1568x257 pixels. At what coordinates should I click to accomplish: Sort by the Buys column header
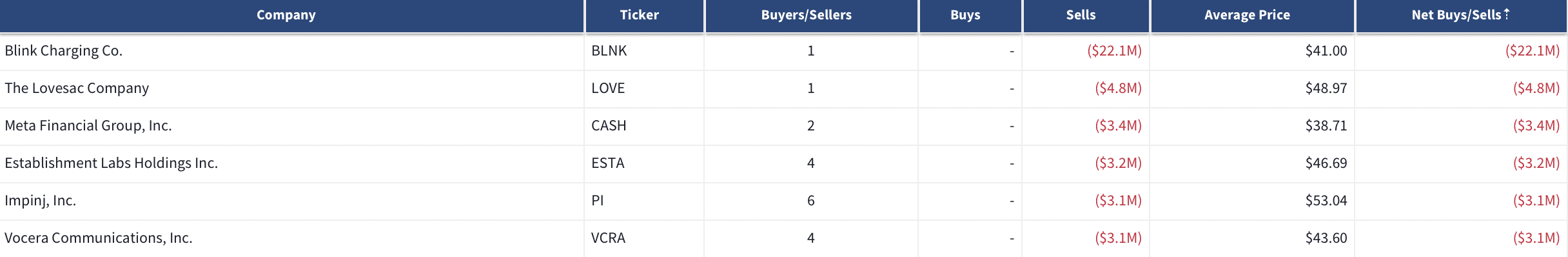[965, 15]
